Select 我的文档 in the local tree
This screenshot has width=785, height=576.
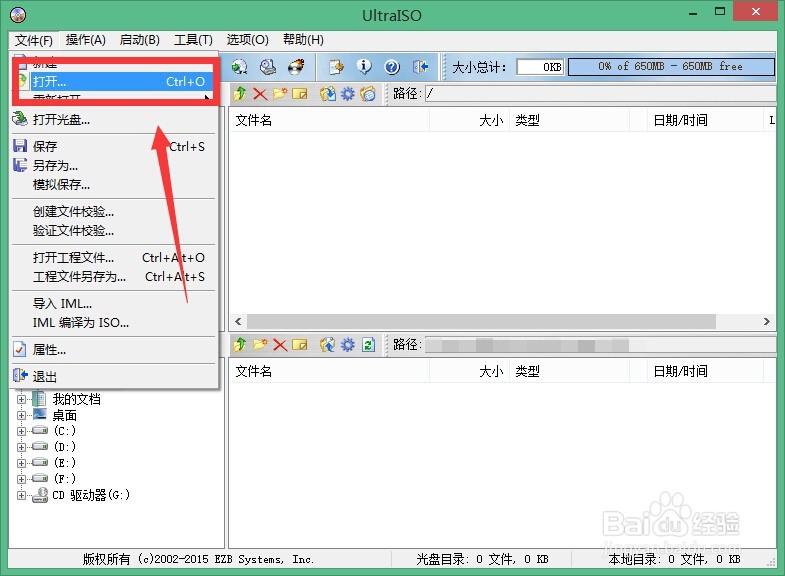[77, 399]
